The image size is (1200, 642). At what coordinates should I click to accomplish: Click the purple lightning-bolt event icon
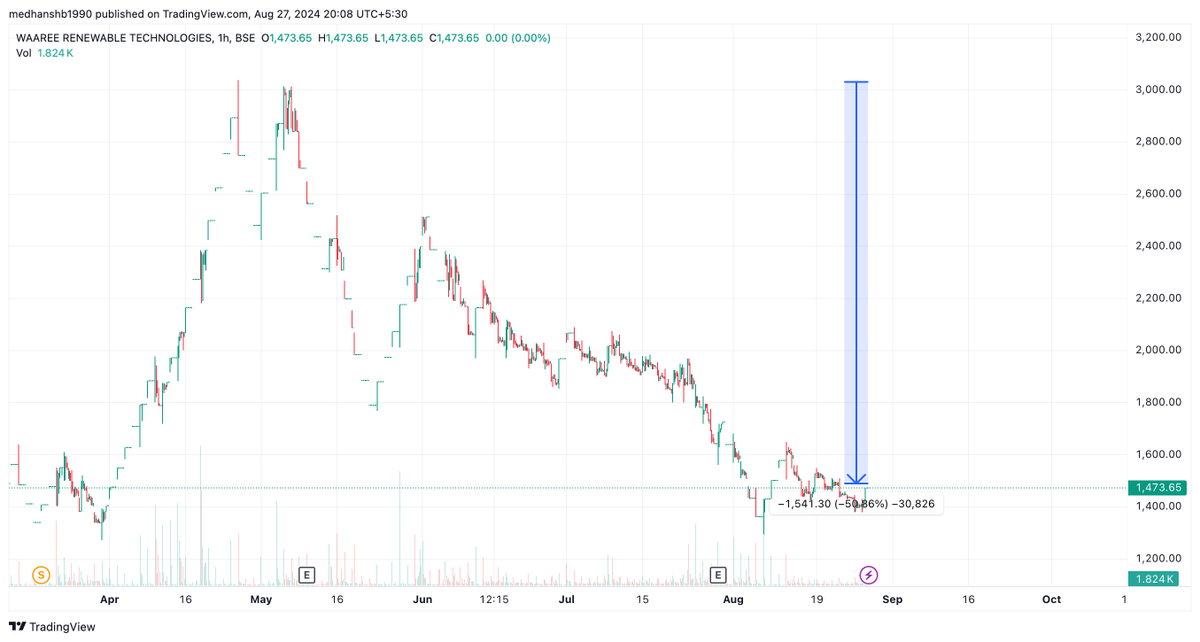point(869,574)
